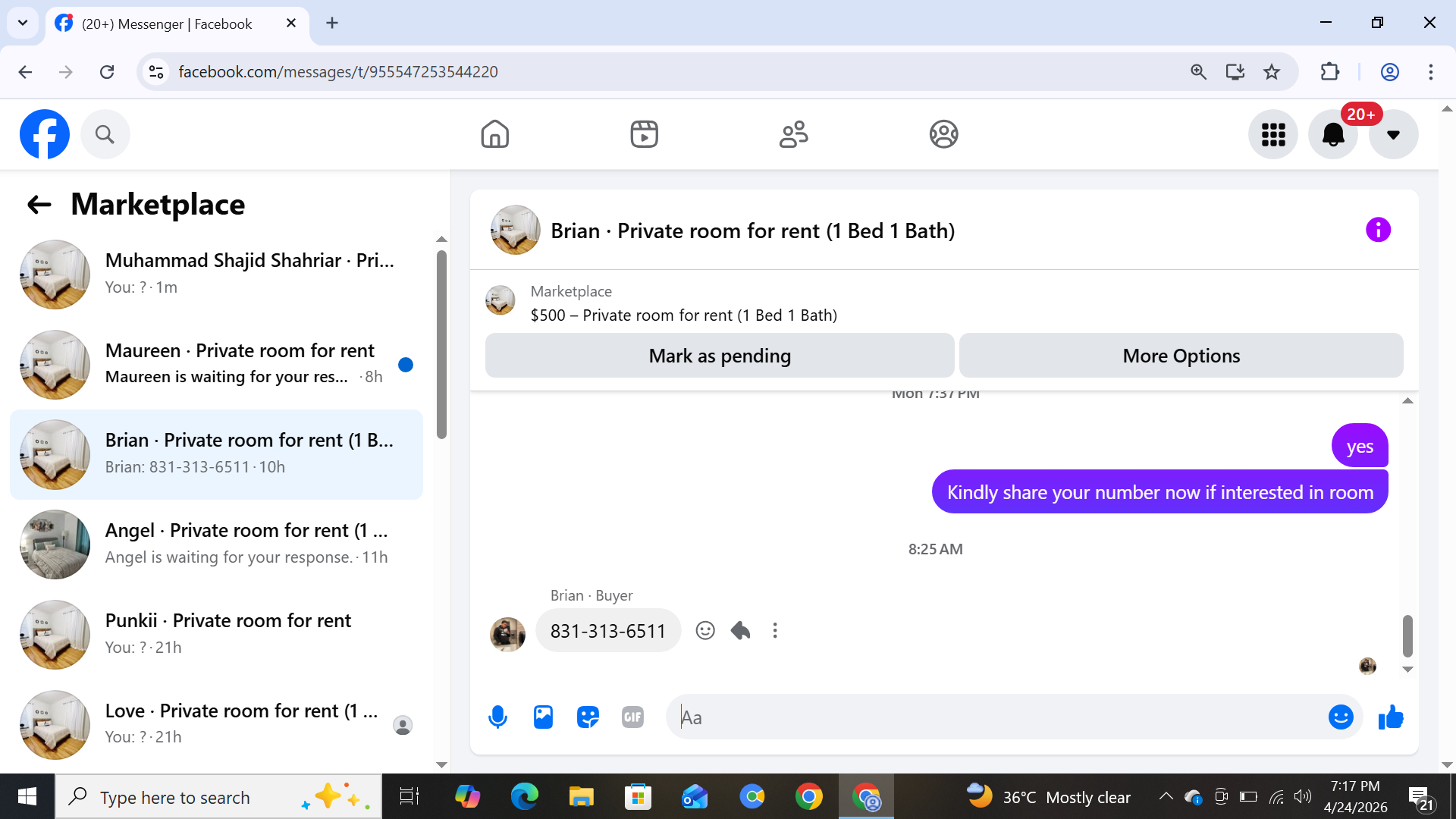Click the listing thumbnail beside Marketplace label
The height and width of the screenshot is (819, 1456).
(x=500, y=300)
